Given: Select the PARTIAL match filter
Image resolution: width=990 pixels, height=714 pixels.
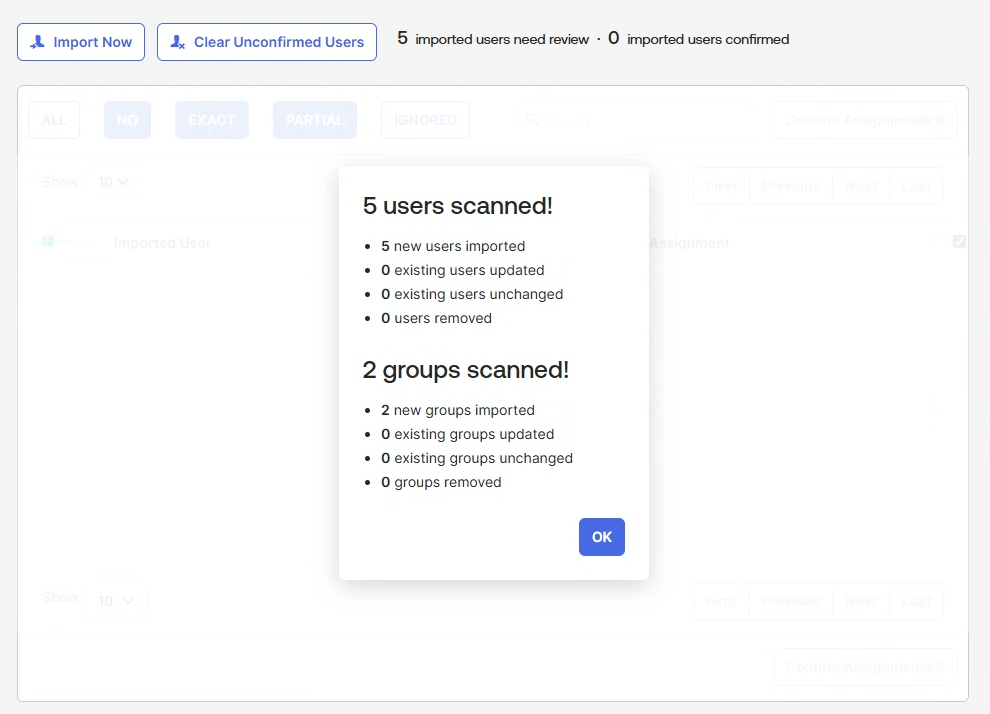Looking at the screenshot, I should [314, 120].
